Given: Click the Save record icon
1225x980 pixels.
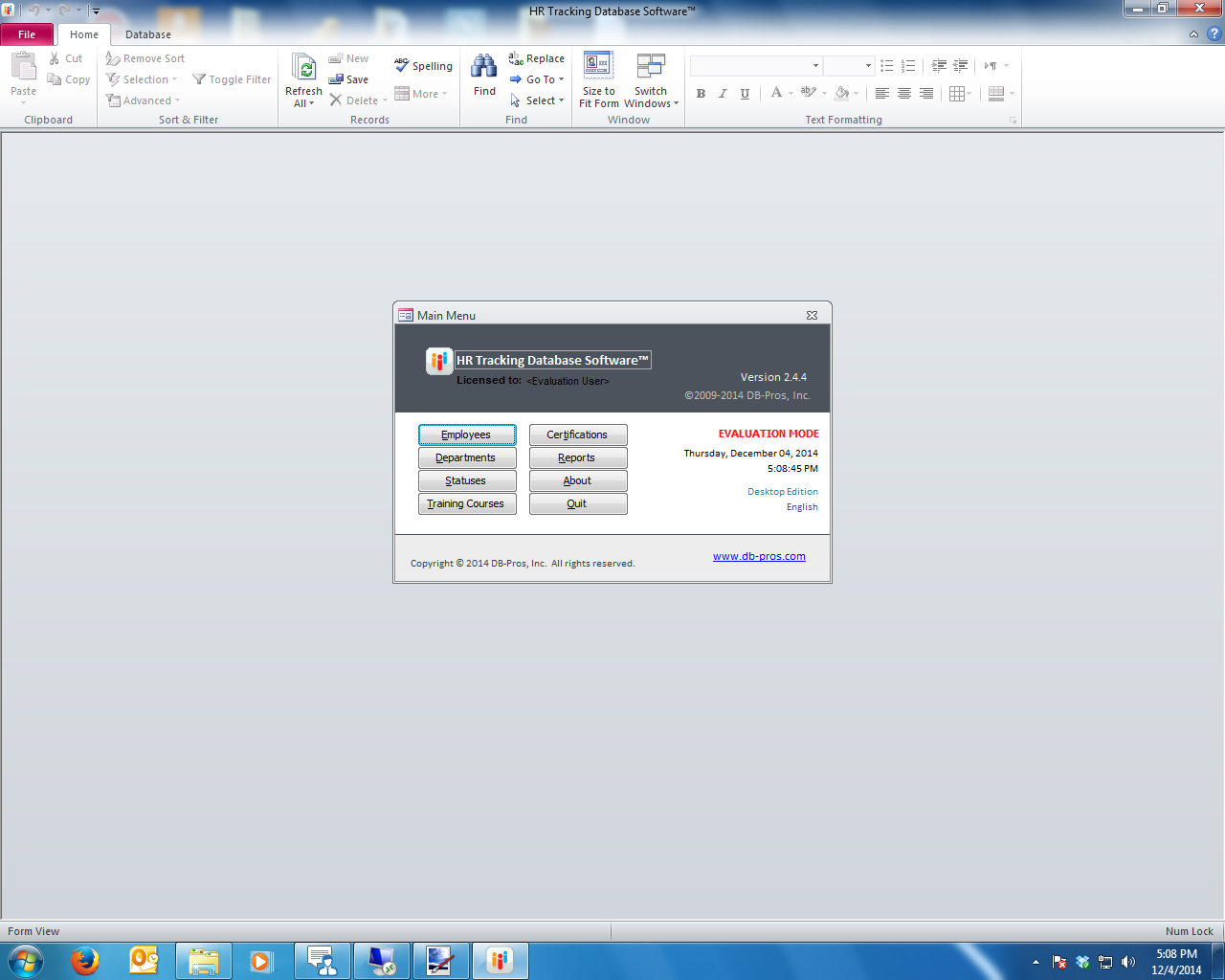Looking at the screenshot, I should coord(336,79).
